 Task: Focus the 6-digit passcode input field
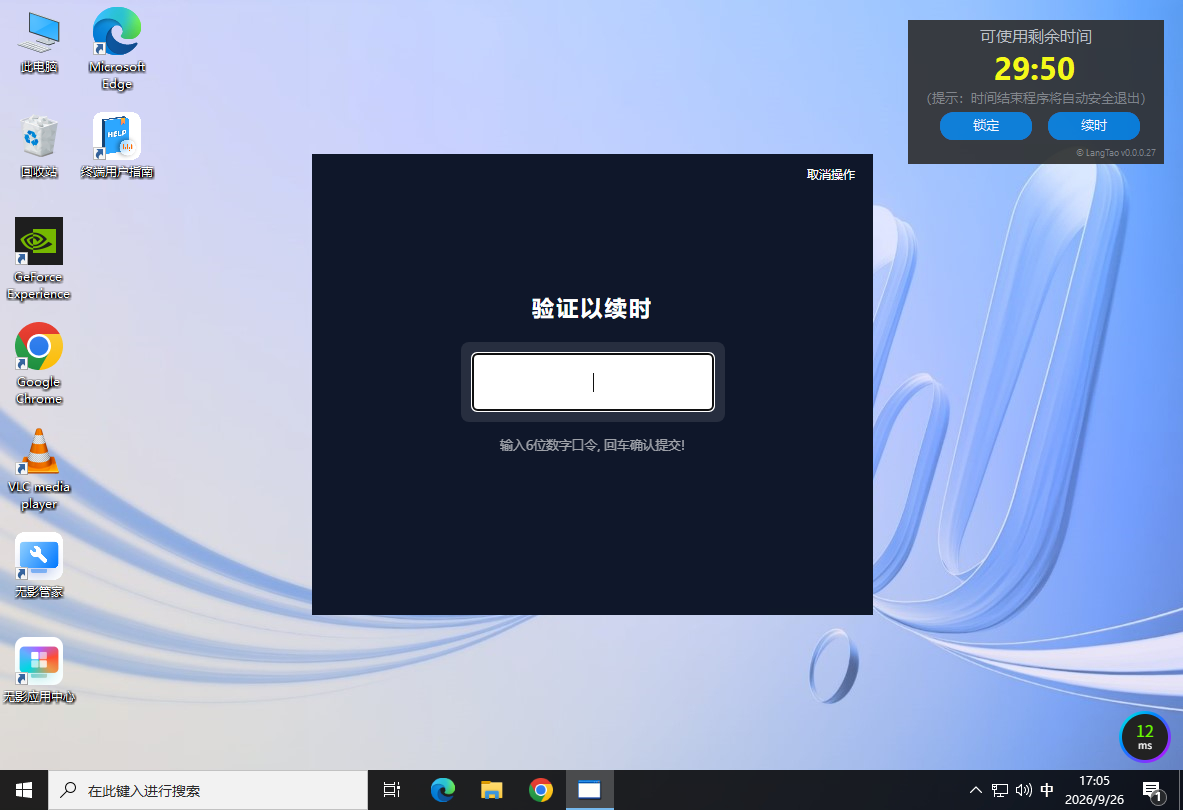click(592, 382)
